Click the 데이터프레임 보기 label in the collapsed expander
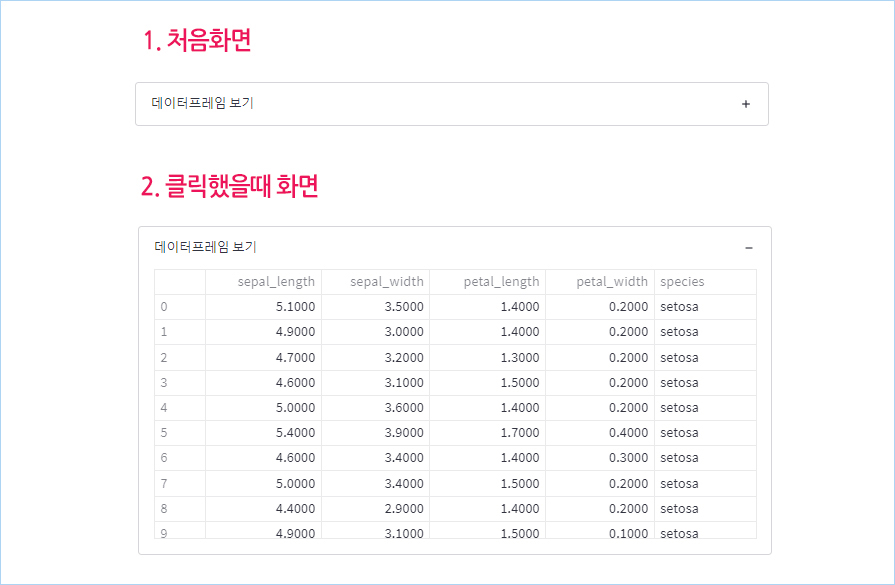Image resolution: width=895 pixels, height=585 pixels. [x=202, y=103]
